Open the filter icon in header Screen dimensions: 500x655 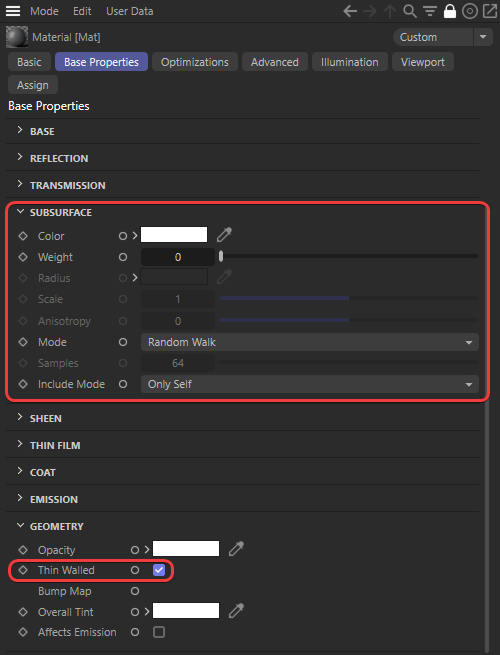point(430,11)
